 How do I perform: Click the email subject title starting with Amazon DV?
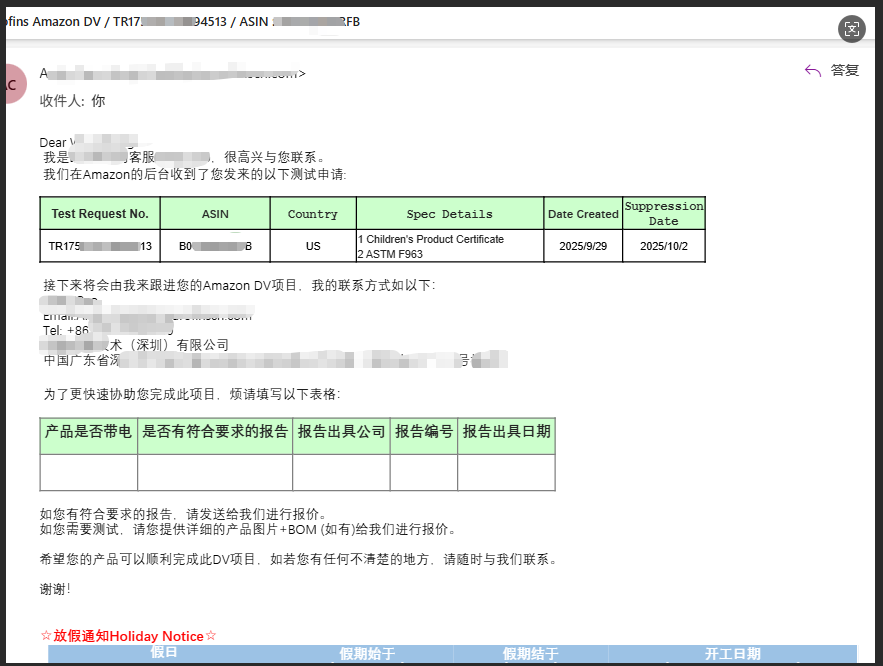pos(180,22)
